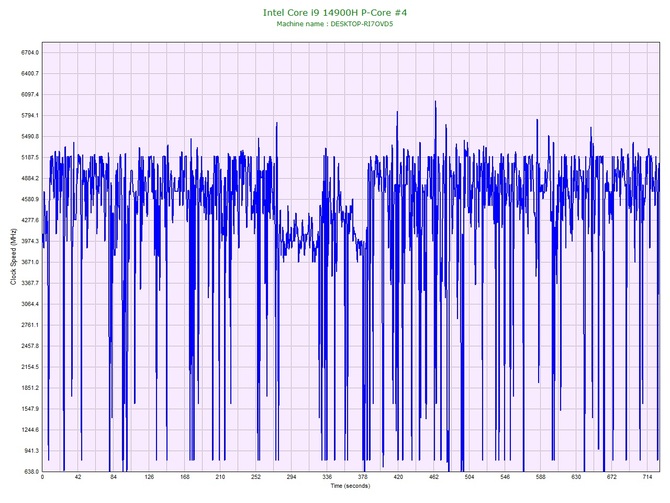Viewport: 670px width, 503px height.
Task: Click the 3064.4 y-axis value
Action: point(30,304)
